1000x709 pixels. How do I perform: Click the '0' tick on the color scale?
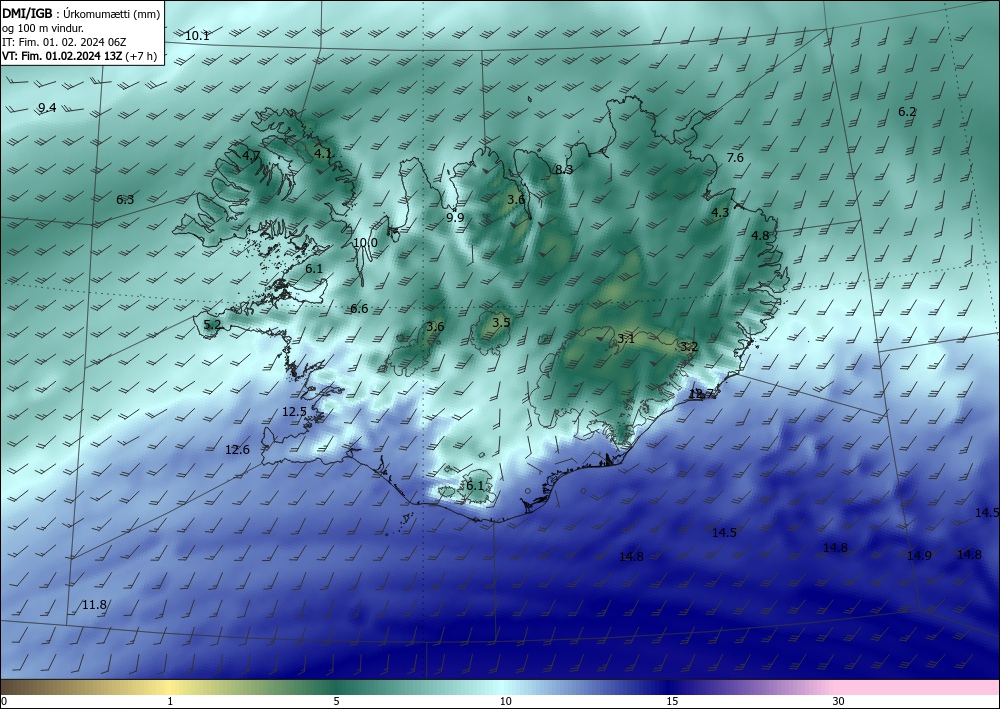[4, 701]
